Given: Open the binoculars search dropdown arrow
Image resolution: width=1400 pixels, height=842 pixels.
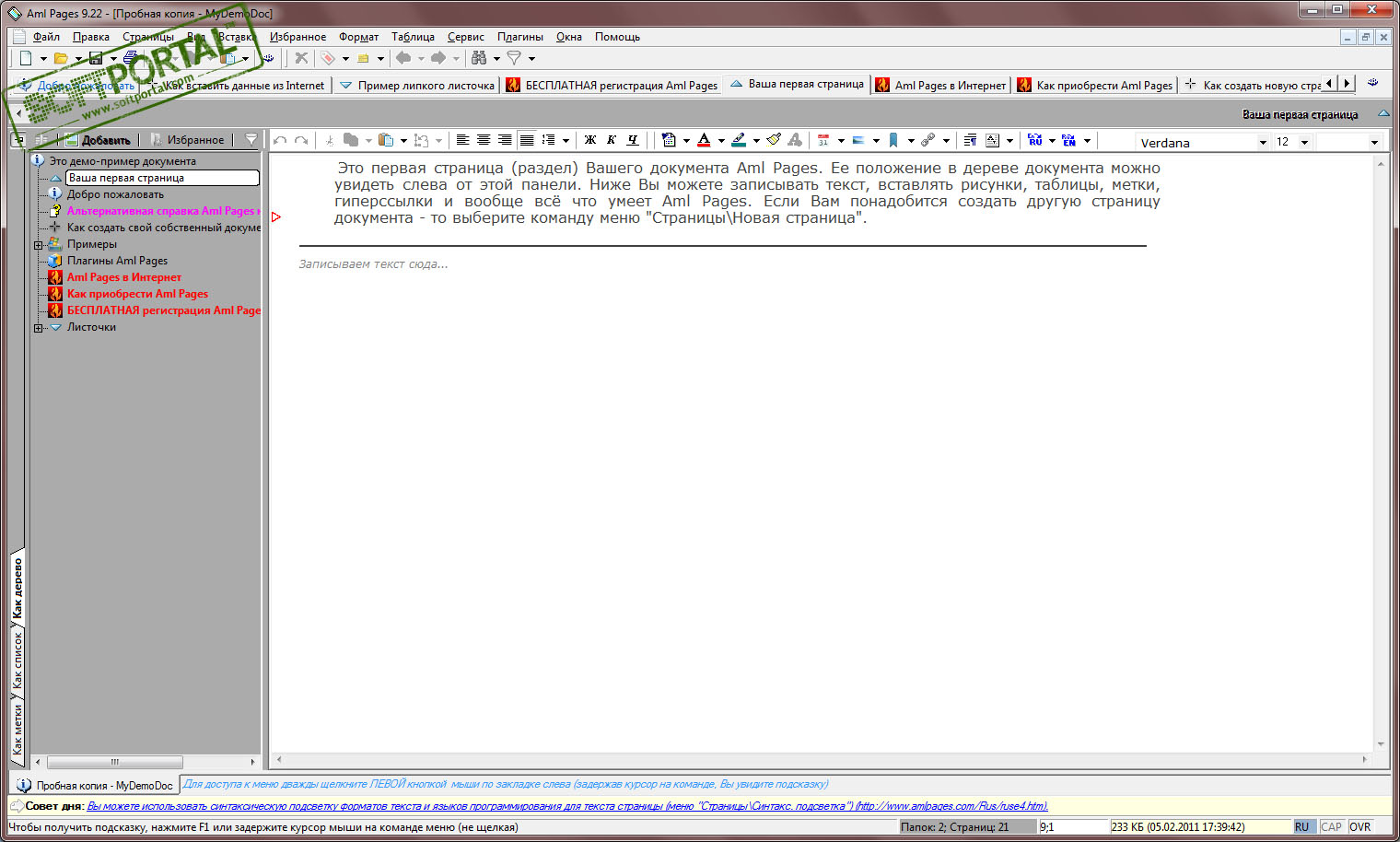Looking at the screenshot, I should tap(496, 58).
